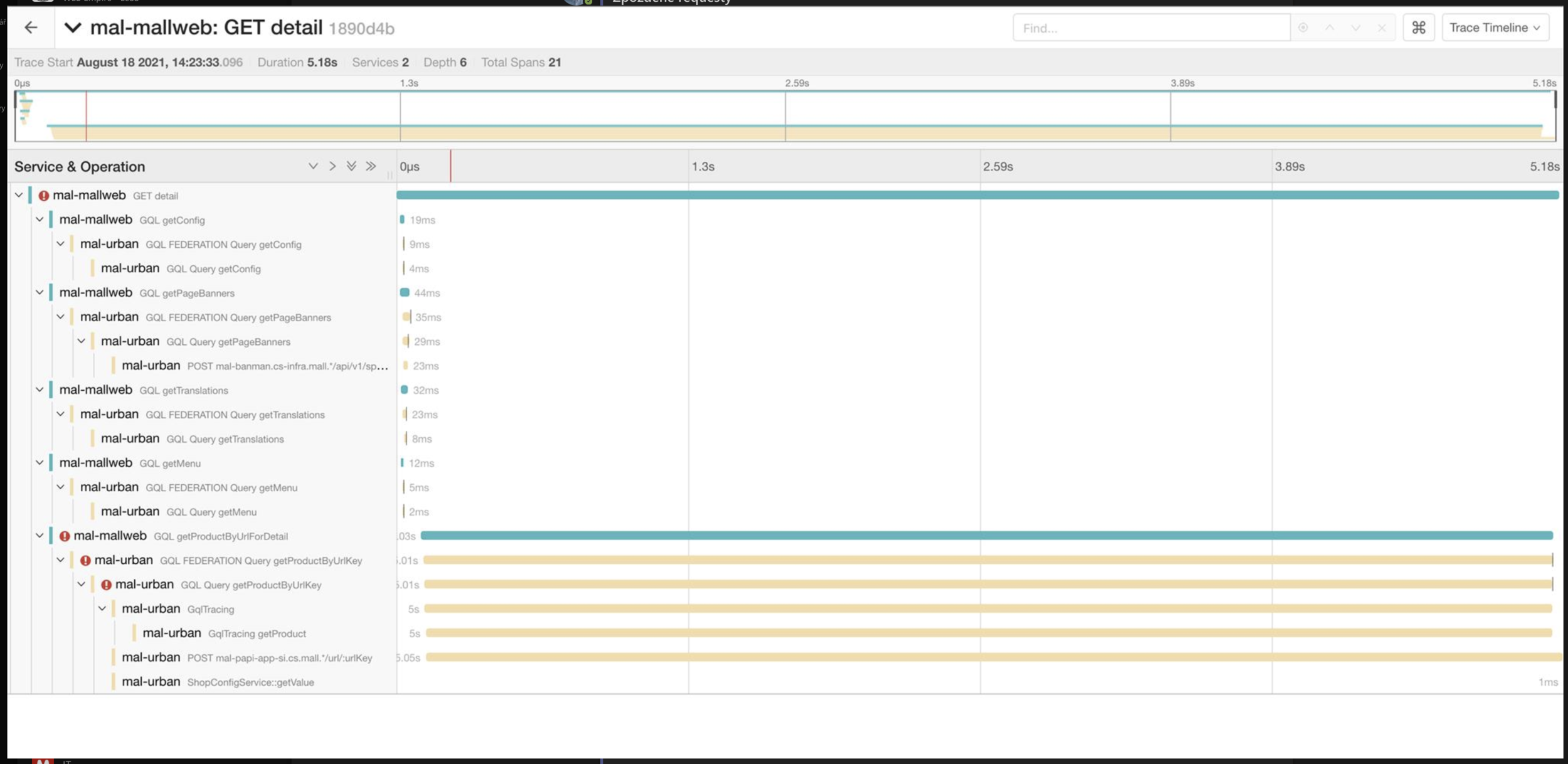The height and width of the screenshot is (764, 1568).
Task: Select the ShopConfigService::getValue span
Action: coord(250,682)
